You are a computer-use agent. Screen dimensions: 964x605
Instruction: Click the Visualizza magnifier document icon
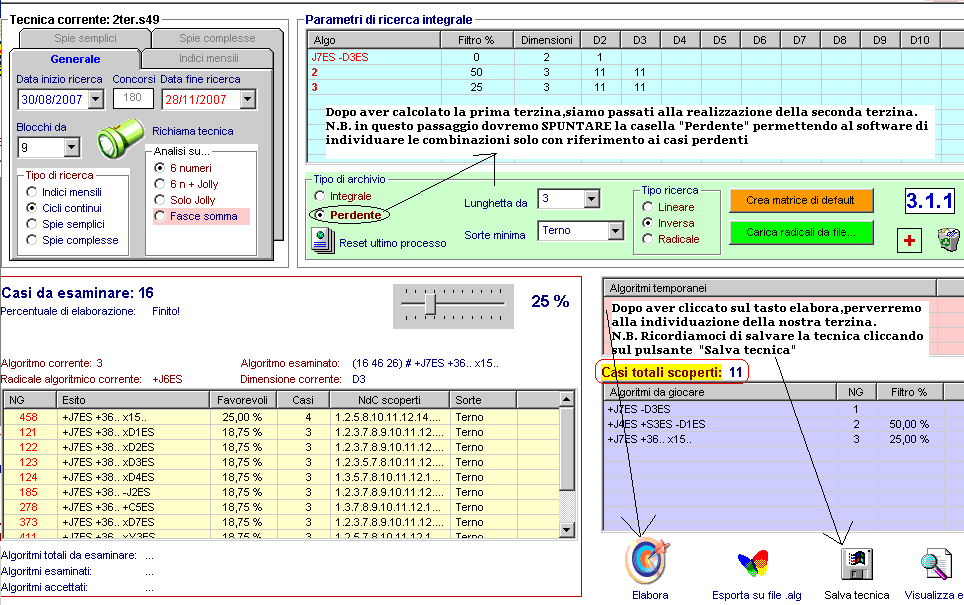coord(935,564)
